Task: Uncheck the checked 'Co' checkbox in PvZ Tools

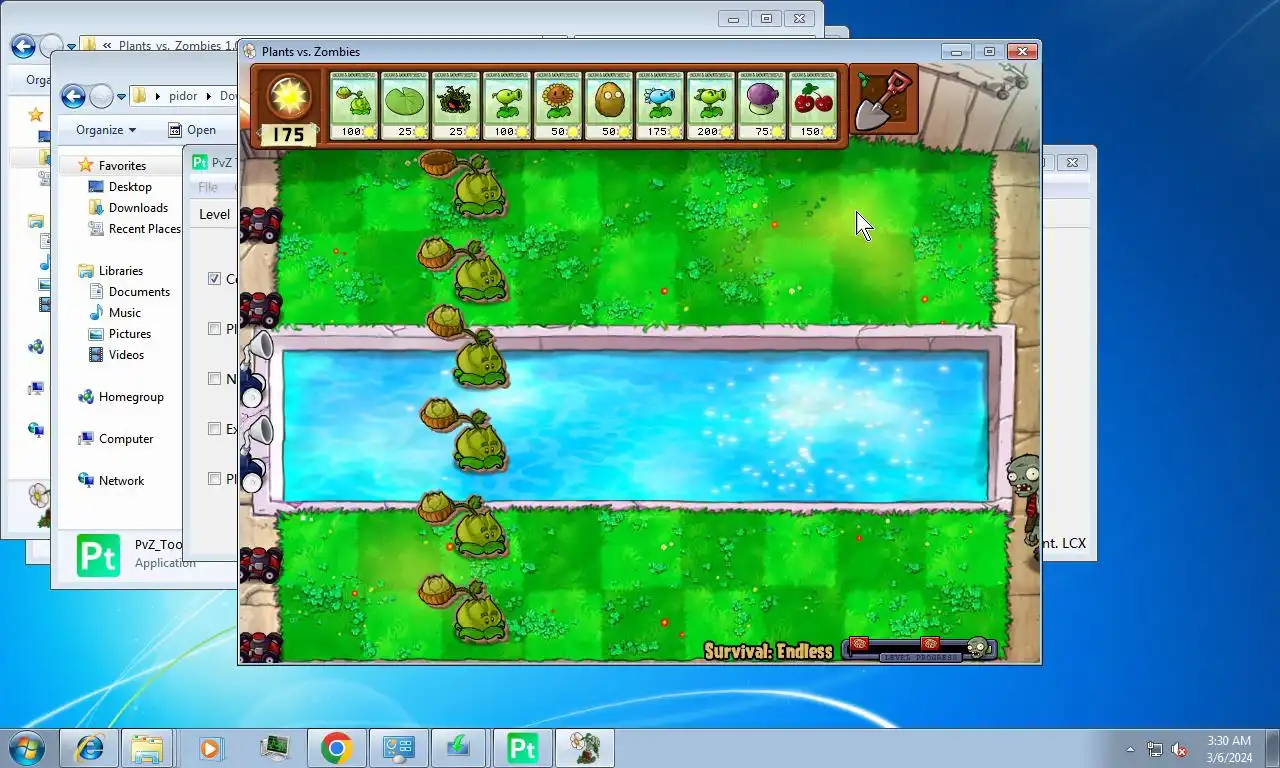Action: coord(214,278)
